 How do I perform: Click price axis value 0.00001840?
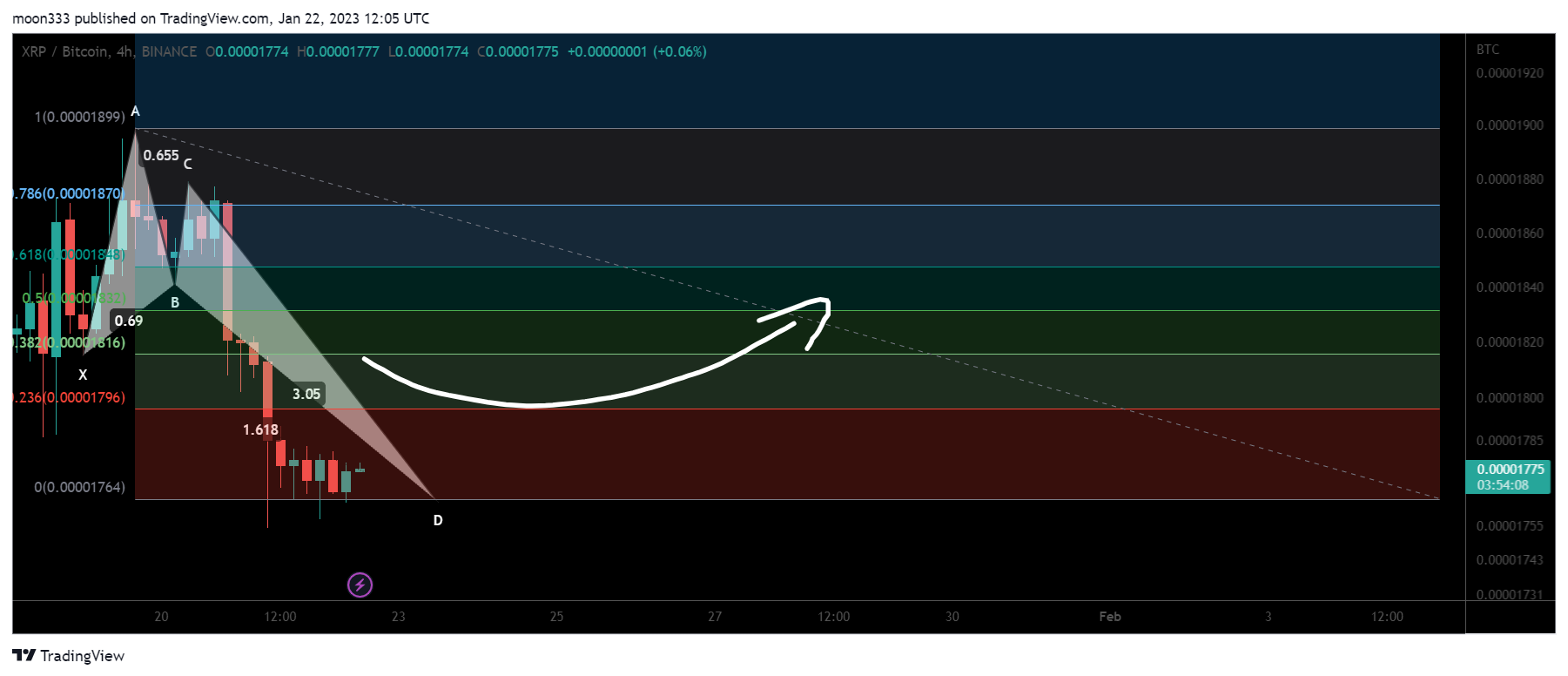[1510, 287]
